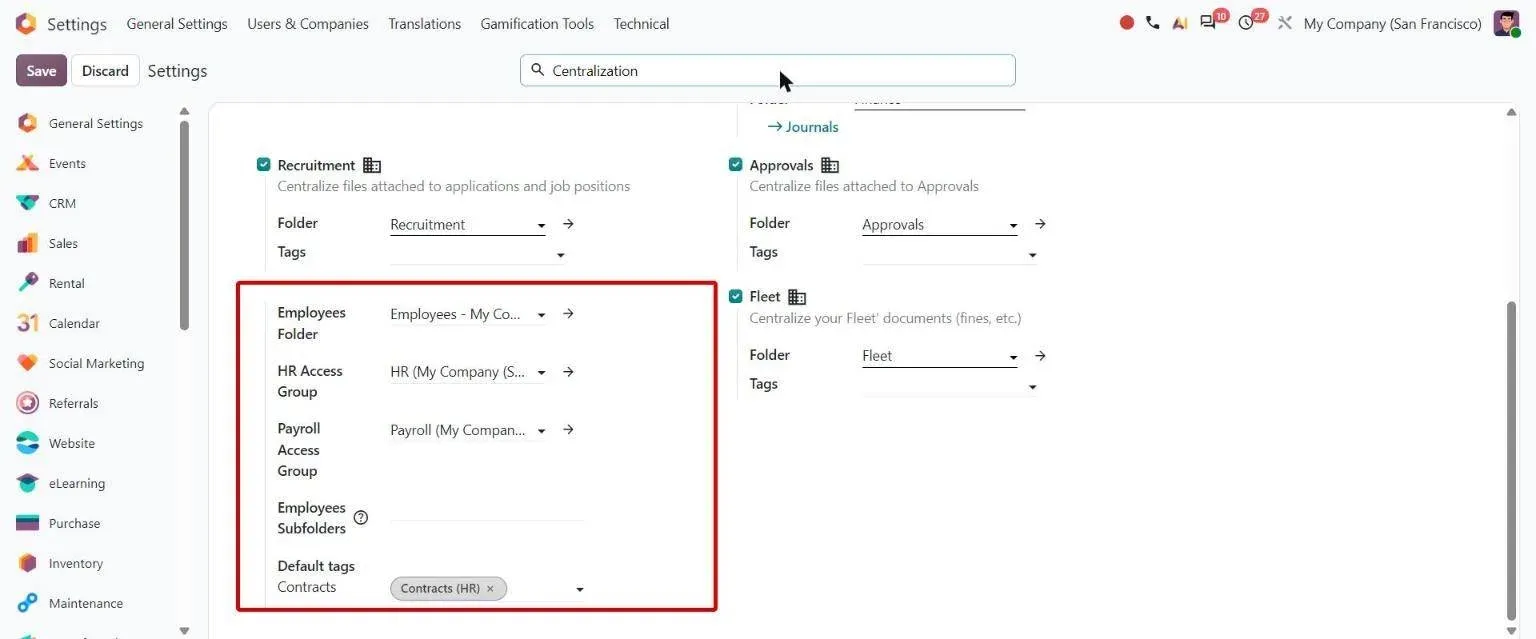1536x639 pixels.
Task: Expand the Recruitment Tags dropdown
Action: (560, 255)
